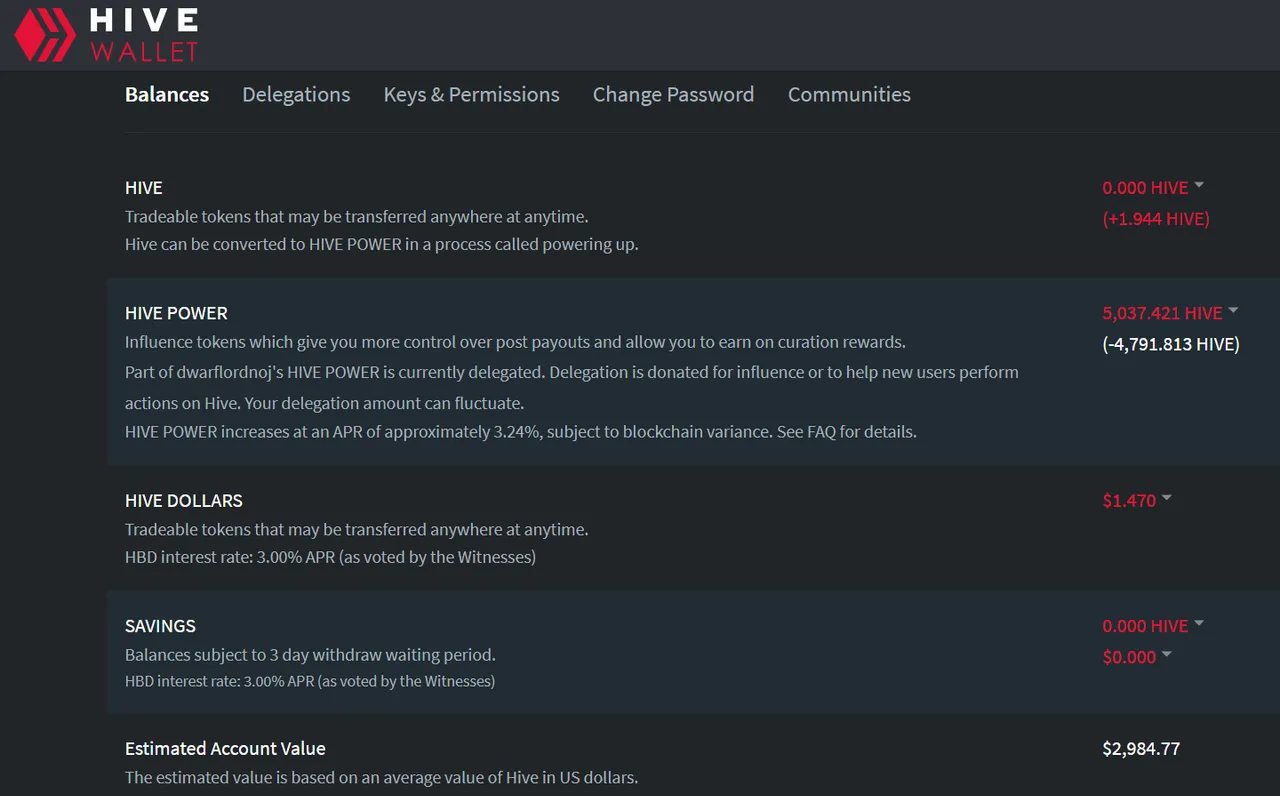The height and width of the screenshot is (796, 1280).
Task: Click the 'powering up' description line
Action: [381, 244]
